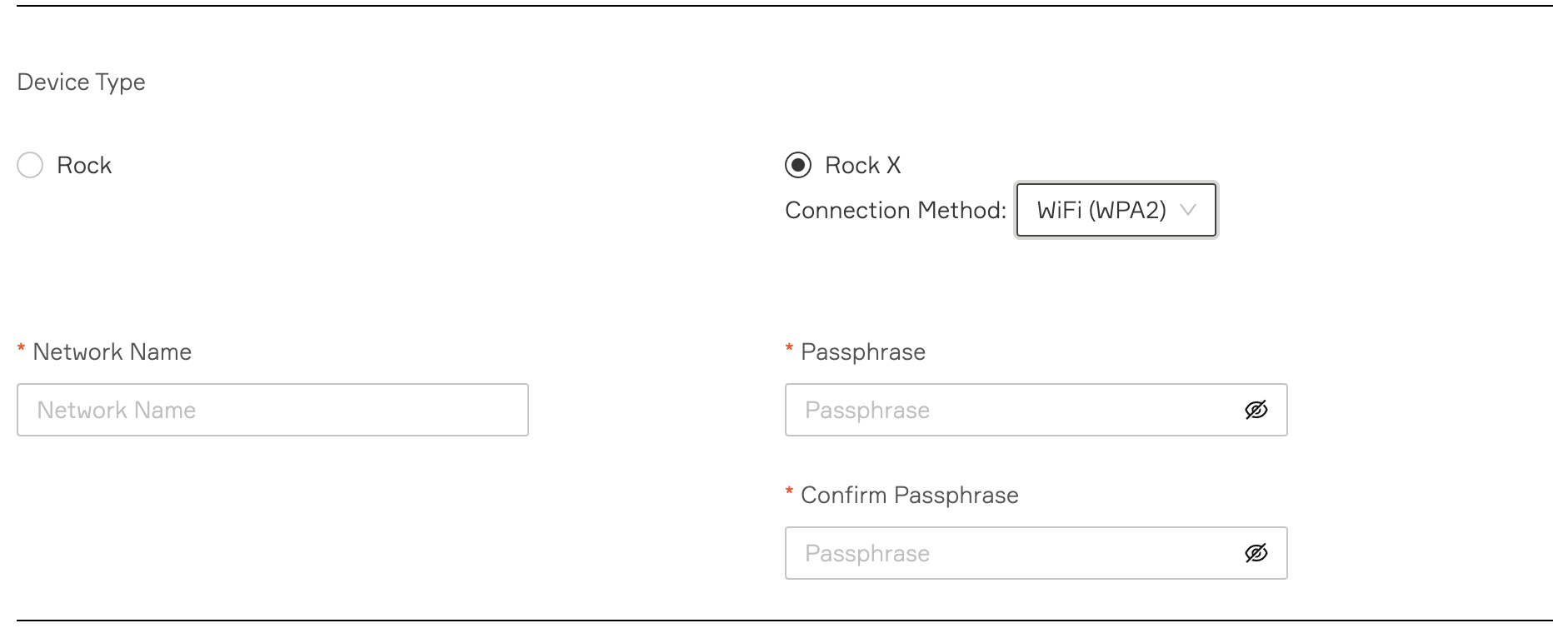Select the Rock X radio button
Viewport: 1568px width, 633px height.
coord(797,165)
